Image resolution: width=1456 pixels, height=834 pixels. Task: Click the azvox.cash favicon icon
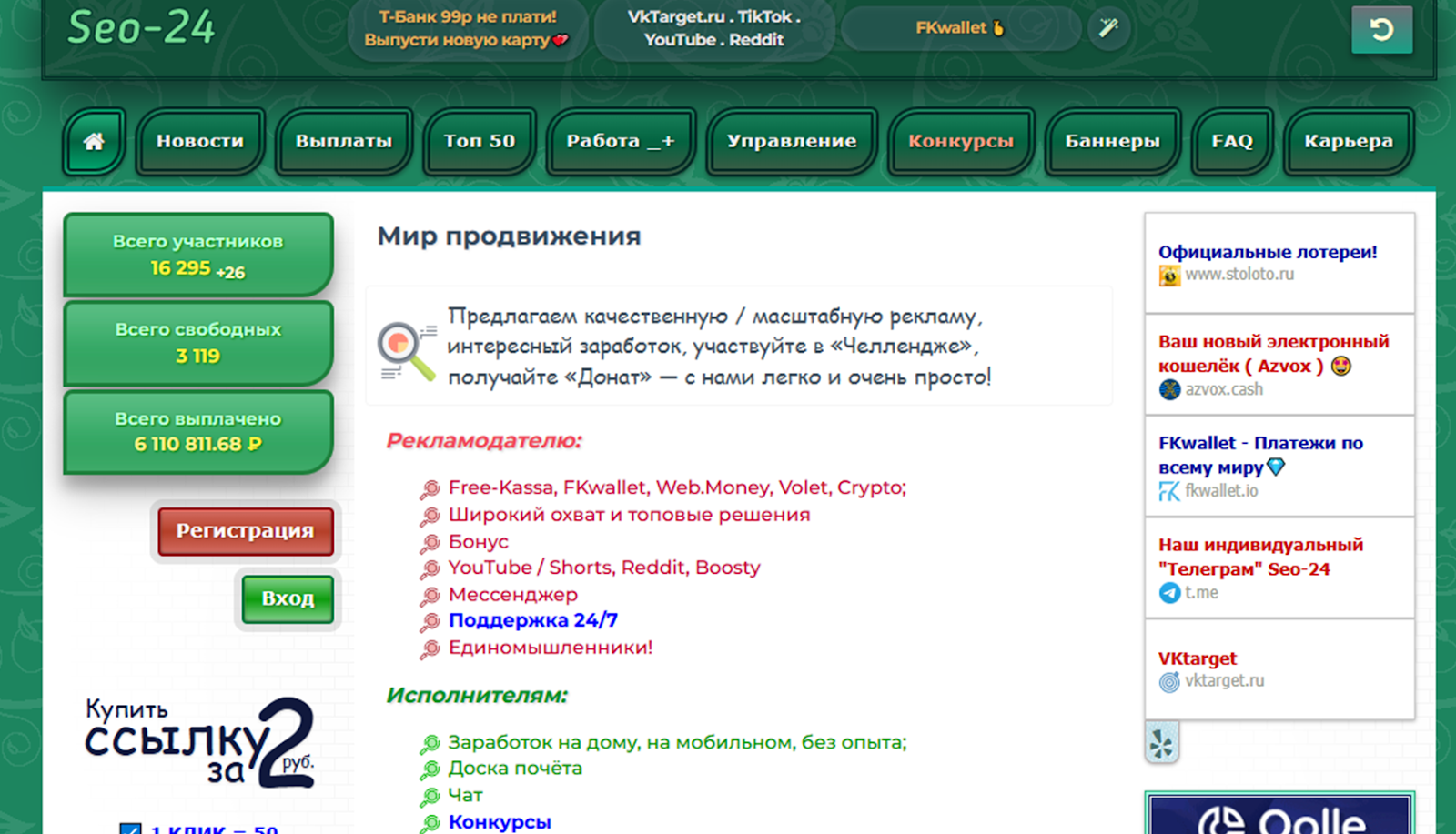(1169, 390)
